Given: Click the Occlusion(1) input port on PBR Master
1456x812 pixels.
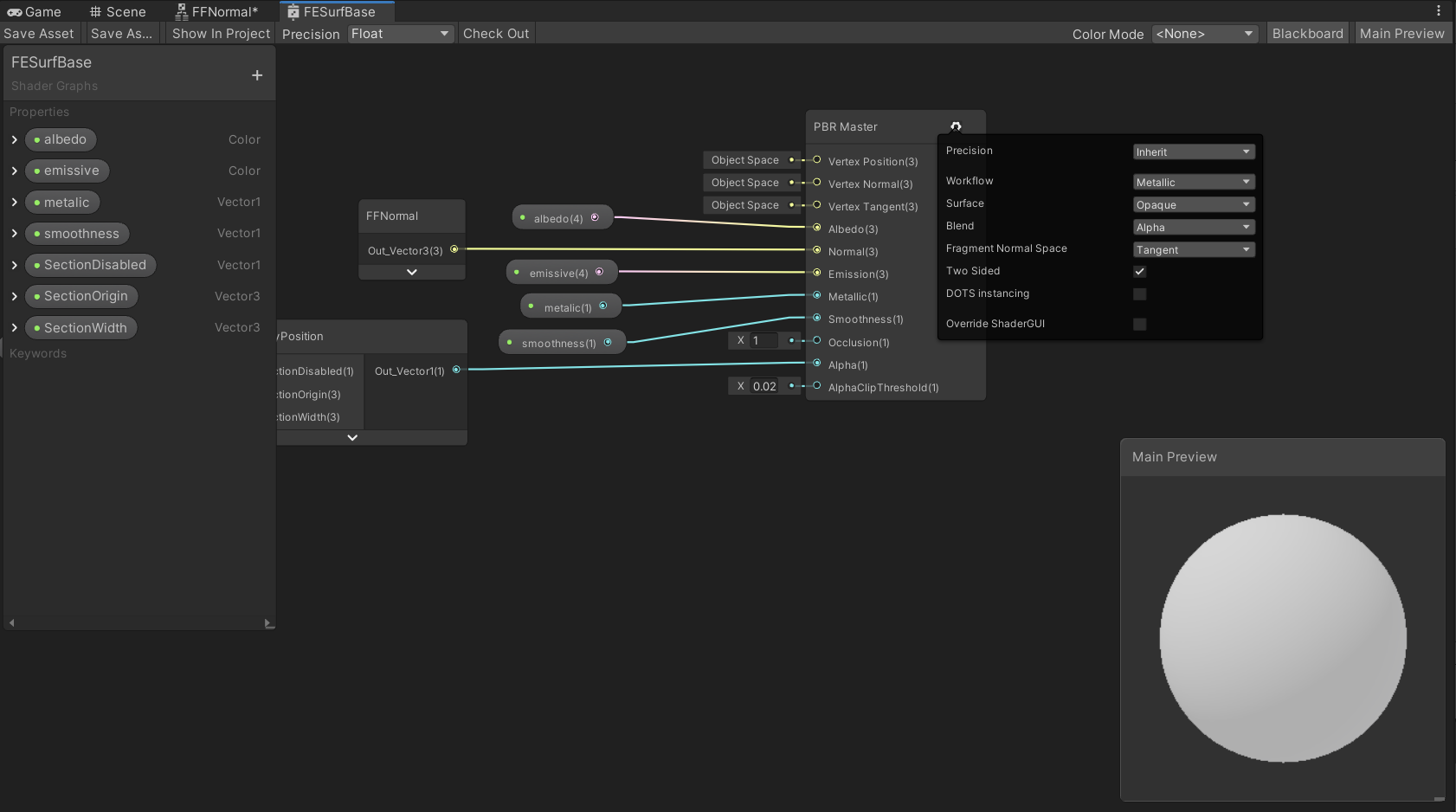Looking at the screenshot, I should click(815, 342).
